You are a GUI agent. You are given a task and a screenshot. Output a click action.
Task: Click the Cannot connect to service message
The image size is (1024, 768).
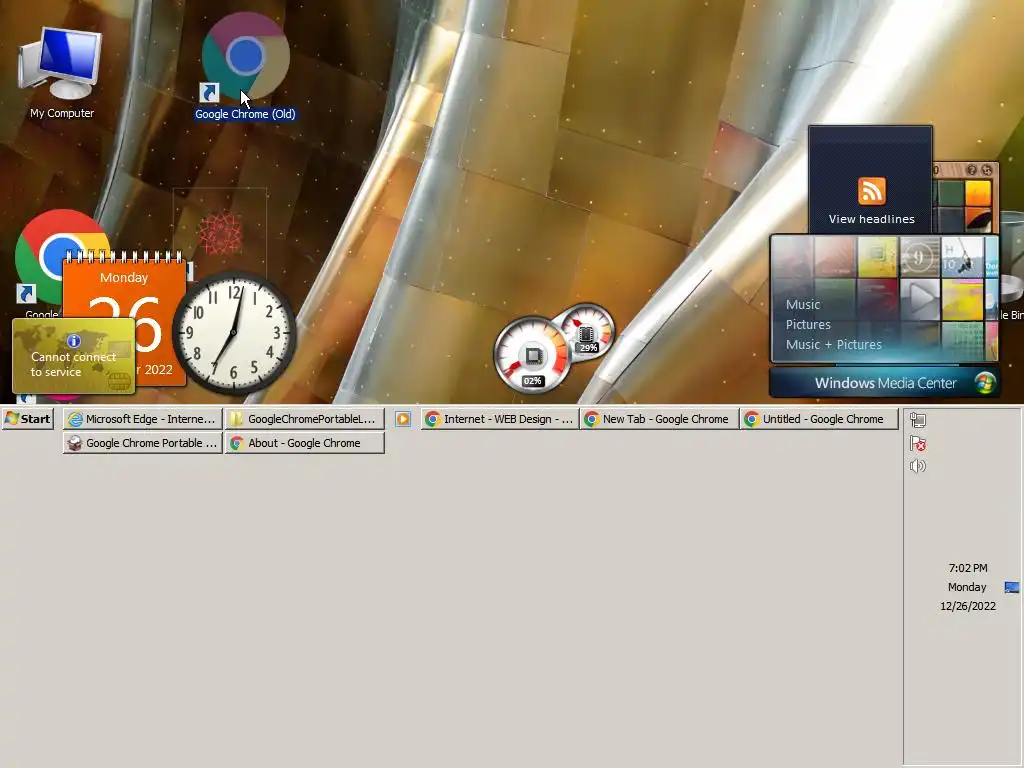coord(73,364)
